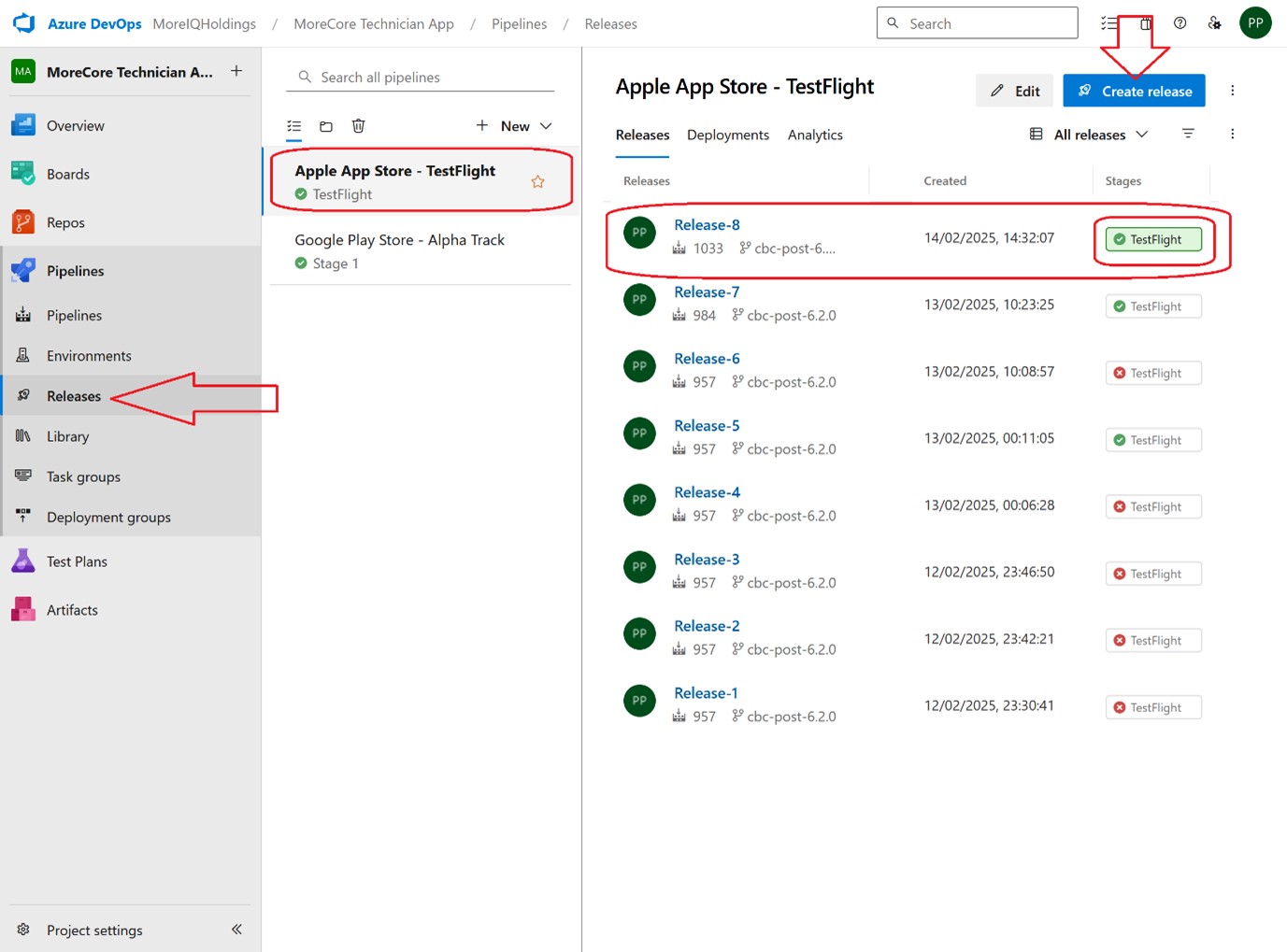Open Release-5 from the releases list

tap(707, 425)
